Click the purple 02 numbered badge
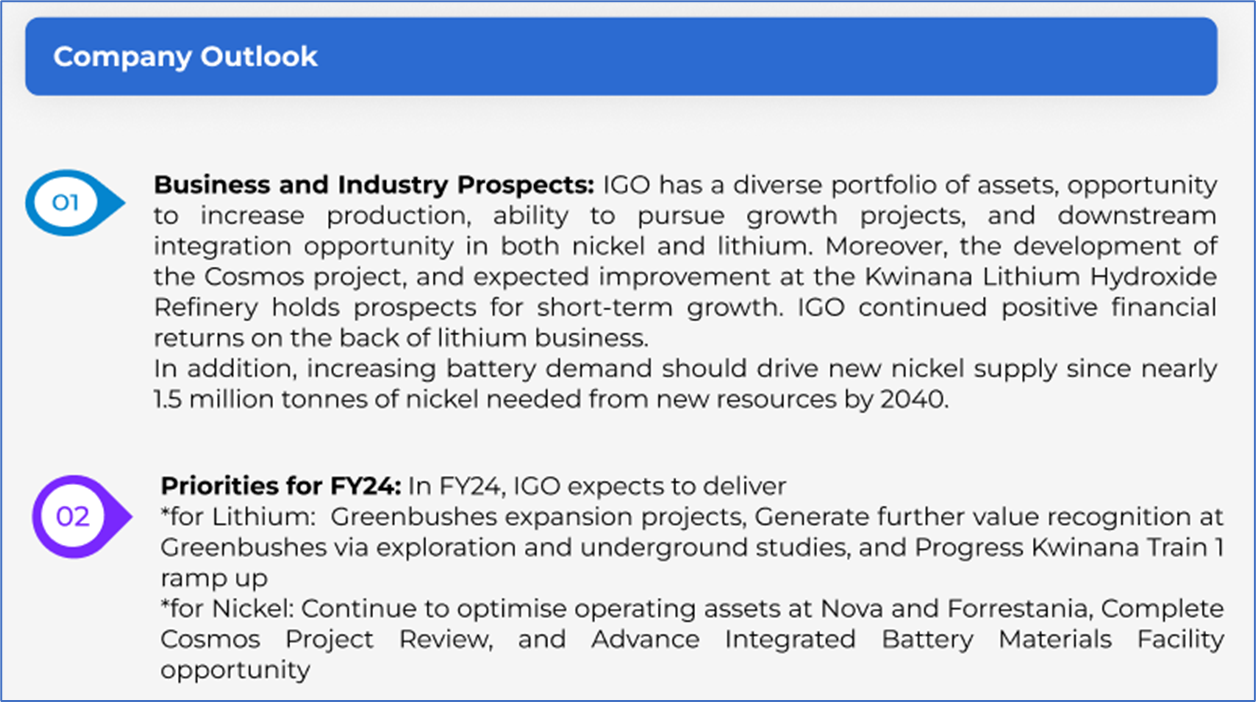The image size is (1256, 702). click(74, 517)
